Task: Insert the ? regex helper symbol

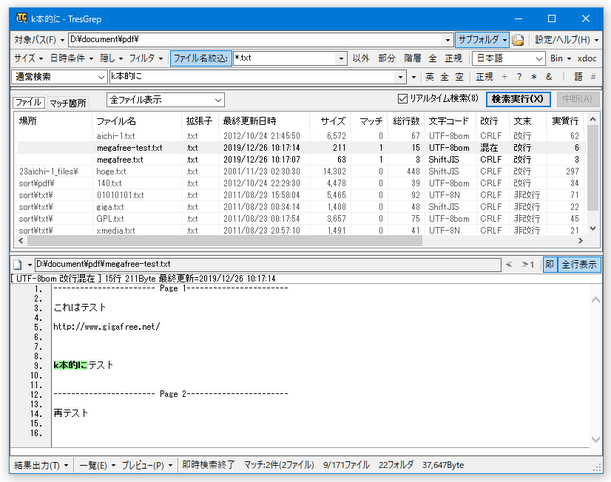Action: (519, 77)
